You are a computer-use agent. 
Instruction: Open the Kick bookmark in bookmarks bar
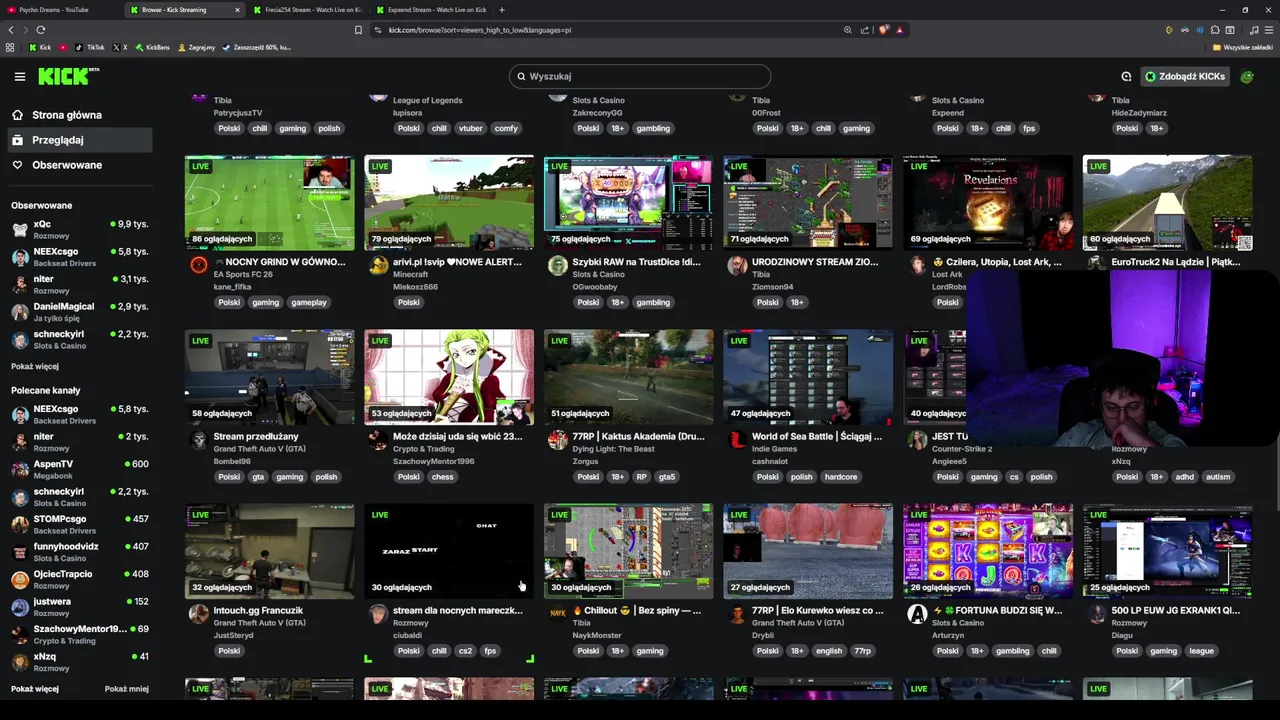point(40,47)
